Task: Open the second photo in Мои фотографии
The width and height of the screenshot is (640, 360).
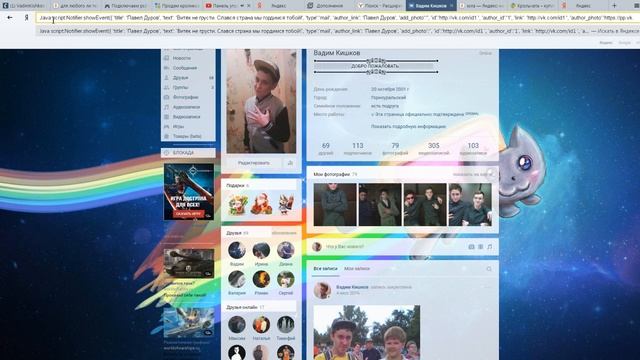Action: click(380, 204)
